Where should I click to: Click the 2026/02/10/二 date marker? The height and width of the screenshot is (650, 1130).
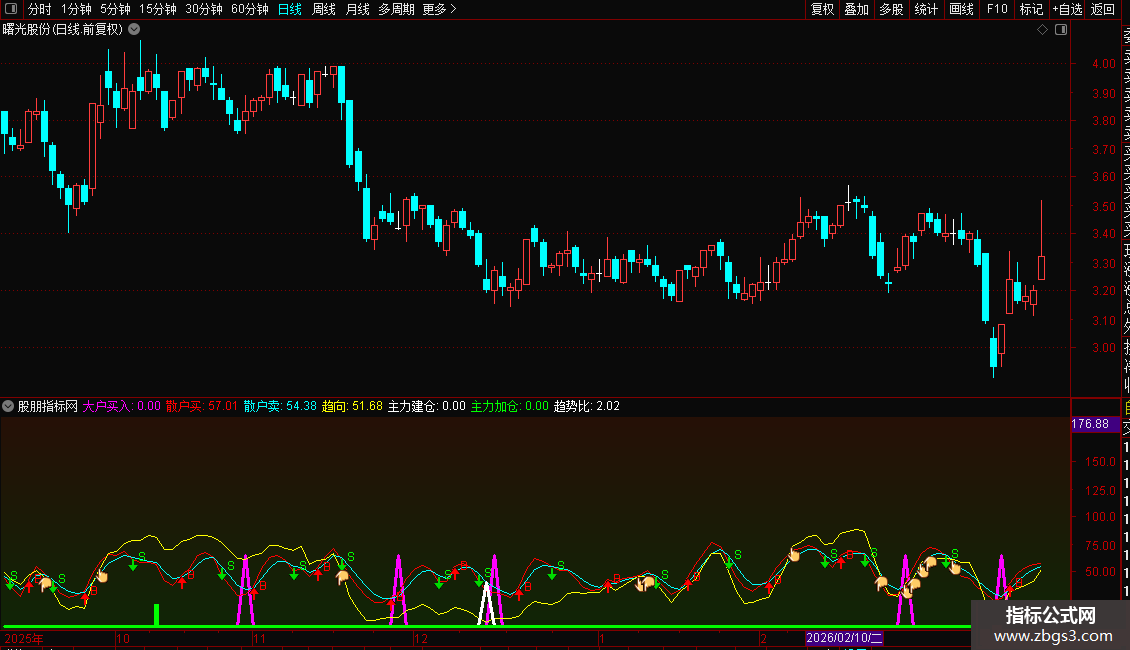pyautogui.click(x=844, y=638)
